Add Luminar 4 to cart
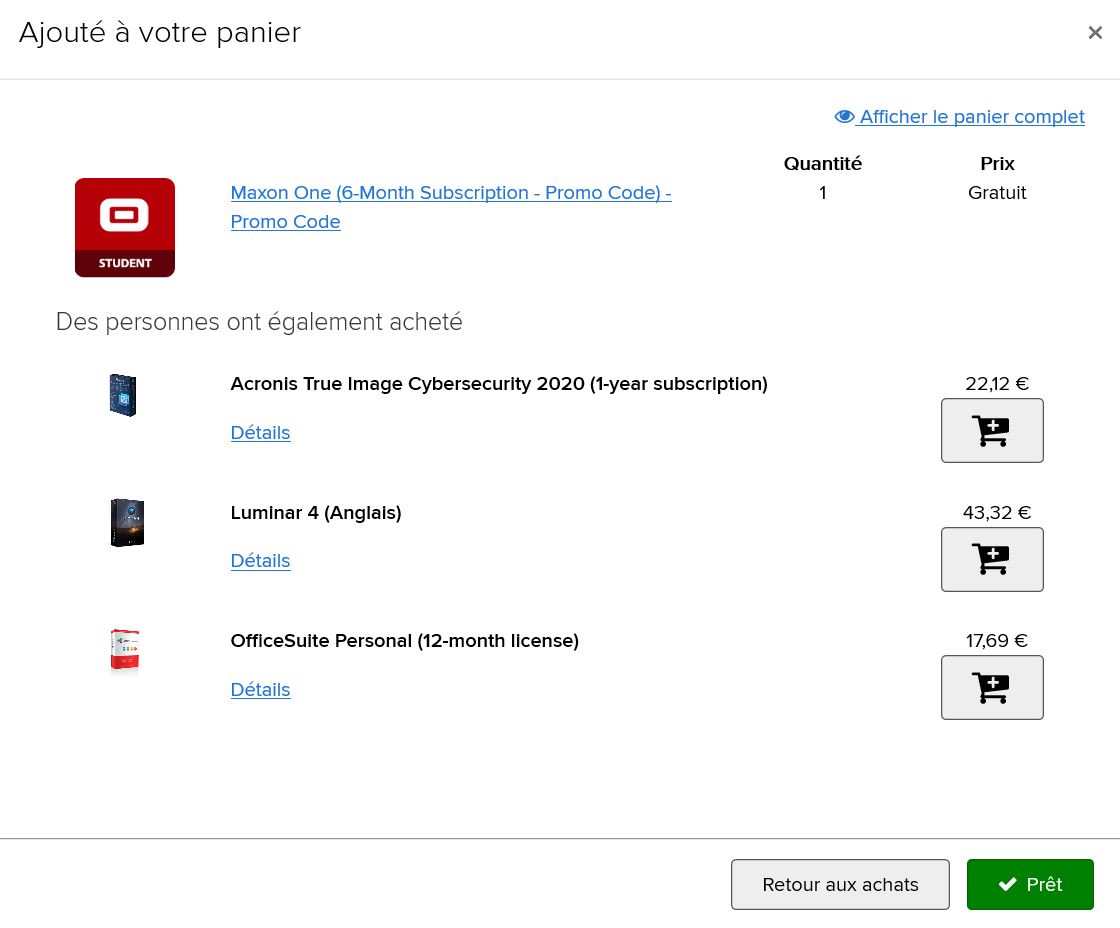 tap(992, 559)
